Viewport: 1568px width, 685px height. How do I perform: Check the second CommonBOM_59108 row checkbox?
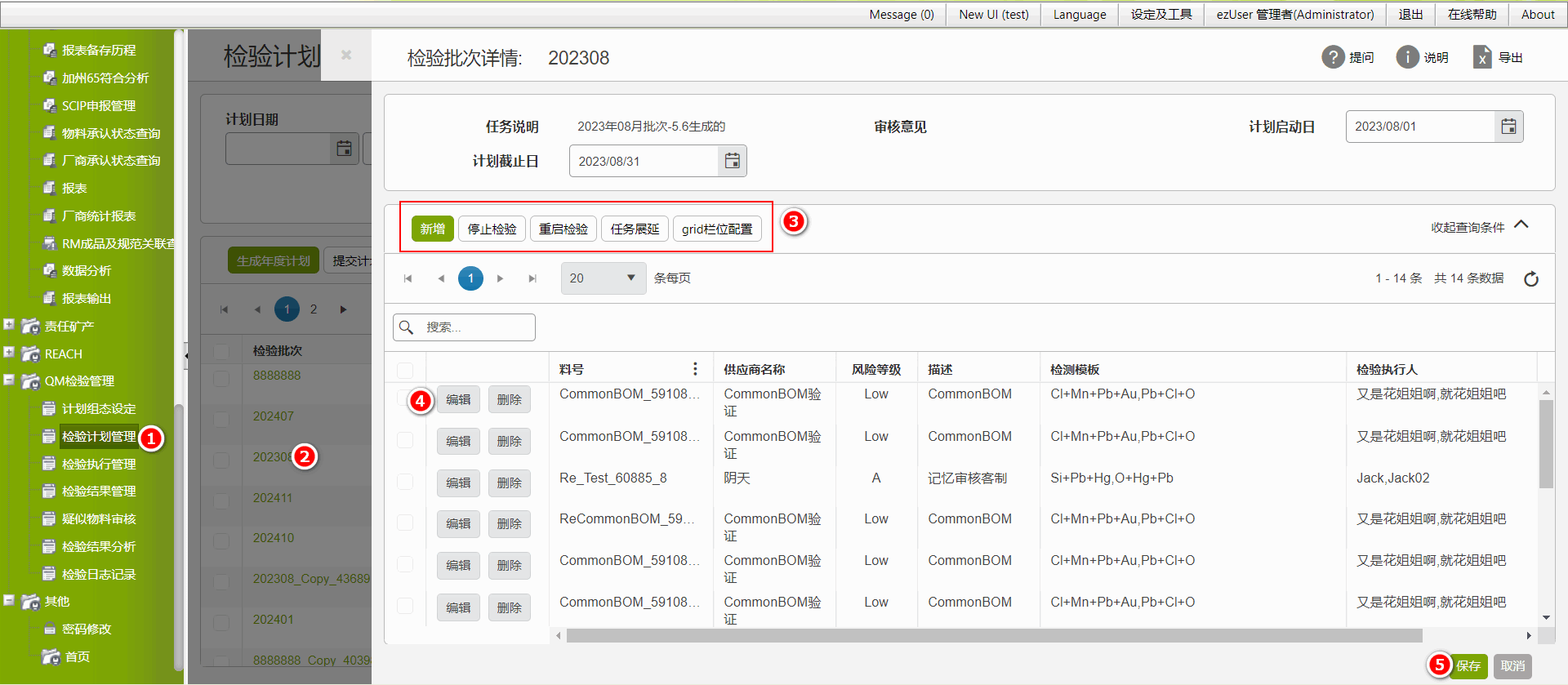pos(405,440)
